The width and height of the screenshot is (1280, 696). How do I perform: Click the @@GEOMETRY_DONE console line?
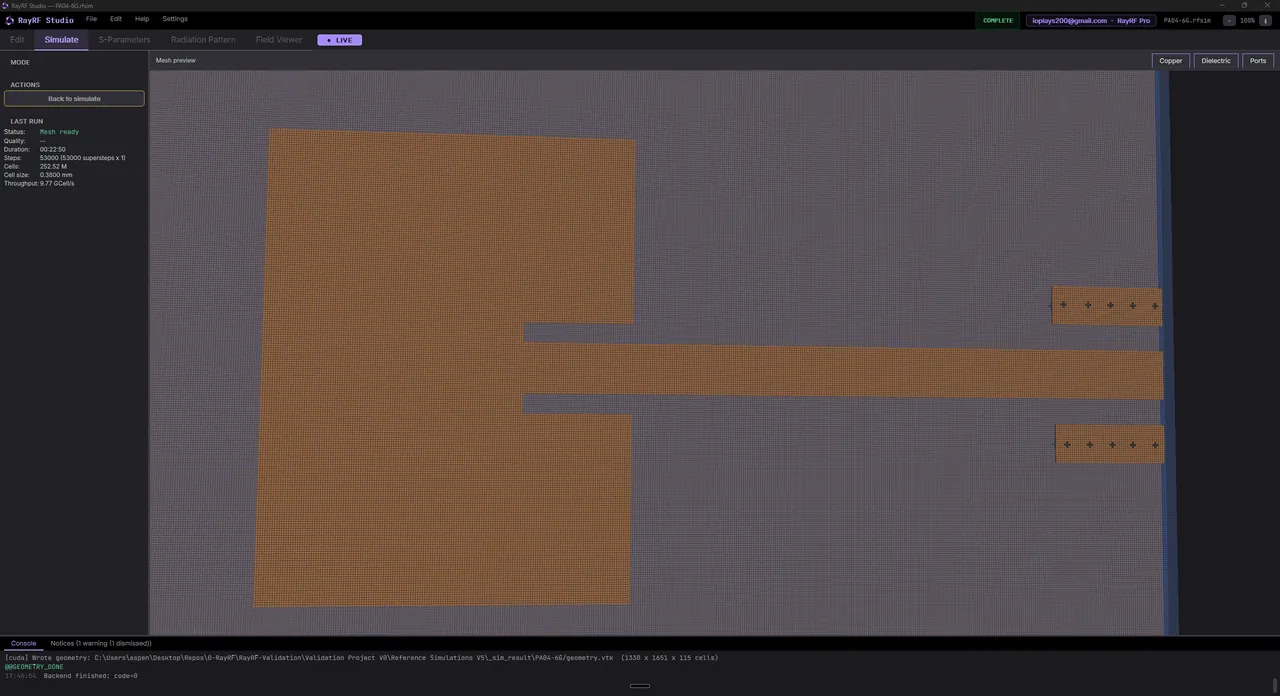pos(34,667)
